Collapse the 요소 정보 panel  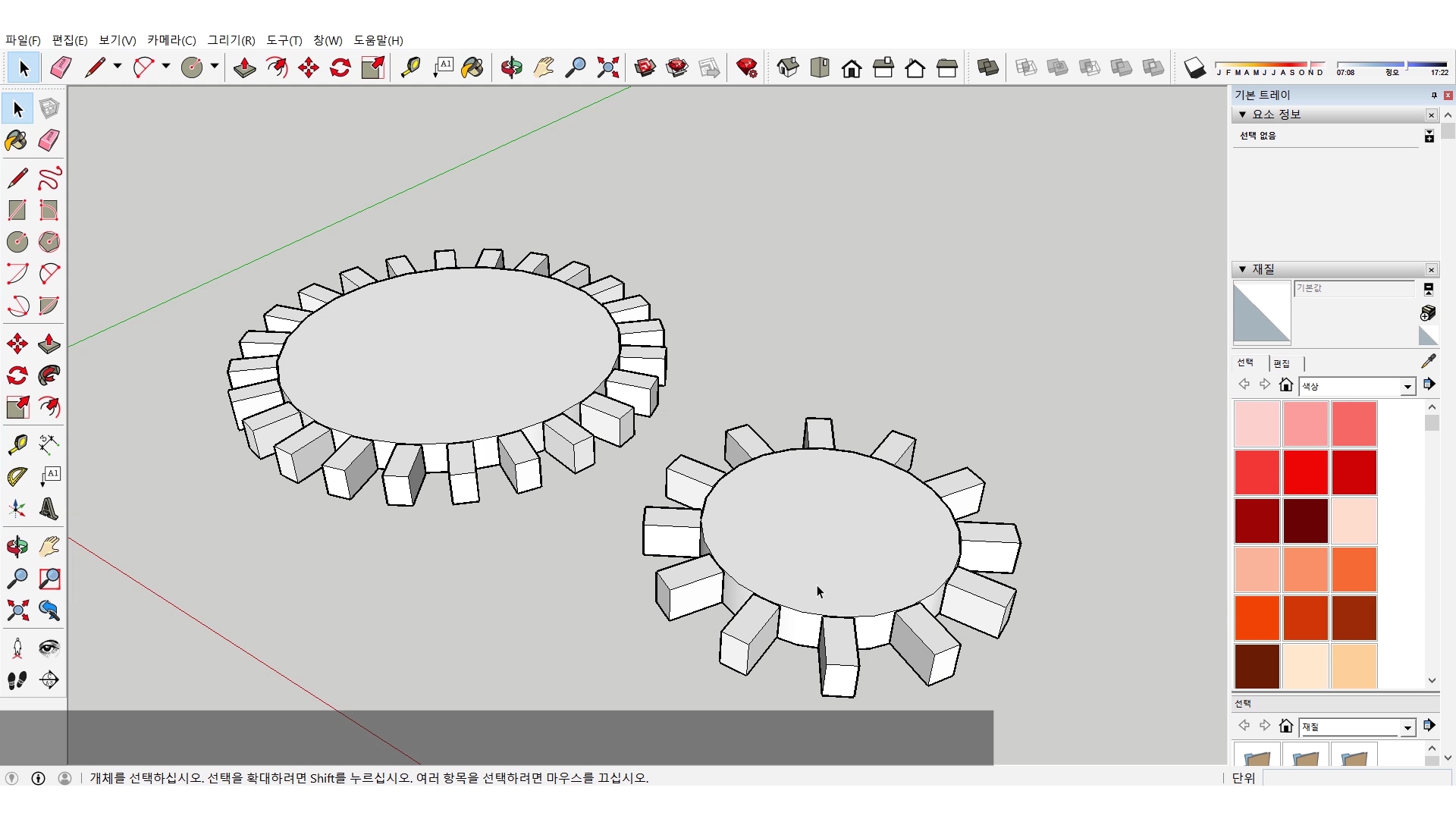[x=1242, y=115]
